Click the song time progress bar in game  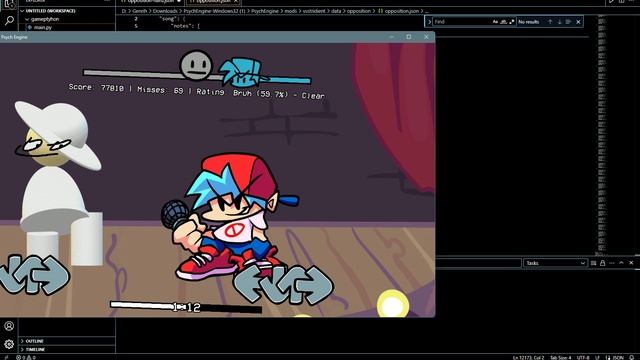(186, 307)
